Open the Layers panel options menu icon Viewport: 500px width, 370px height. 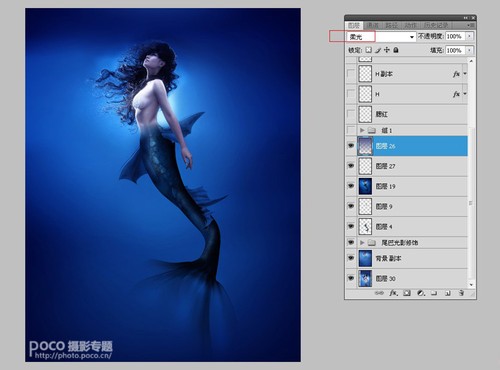click(470, 25)
